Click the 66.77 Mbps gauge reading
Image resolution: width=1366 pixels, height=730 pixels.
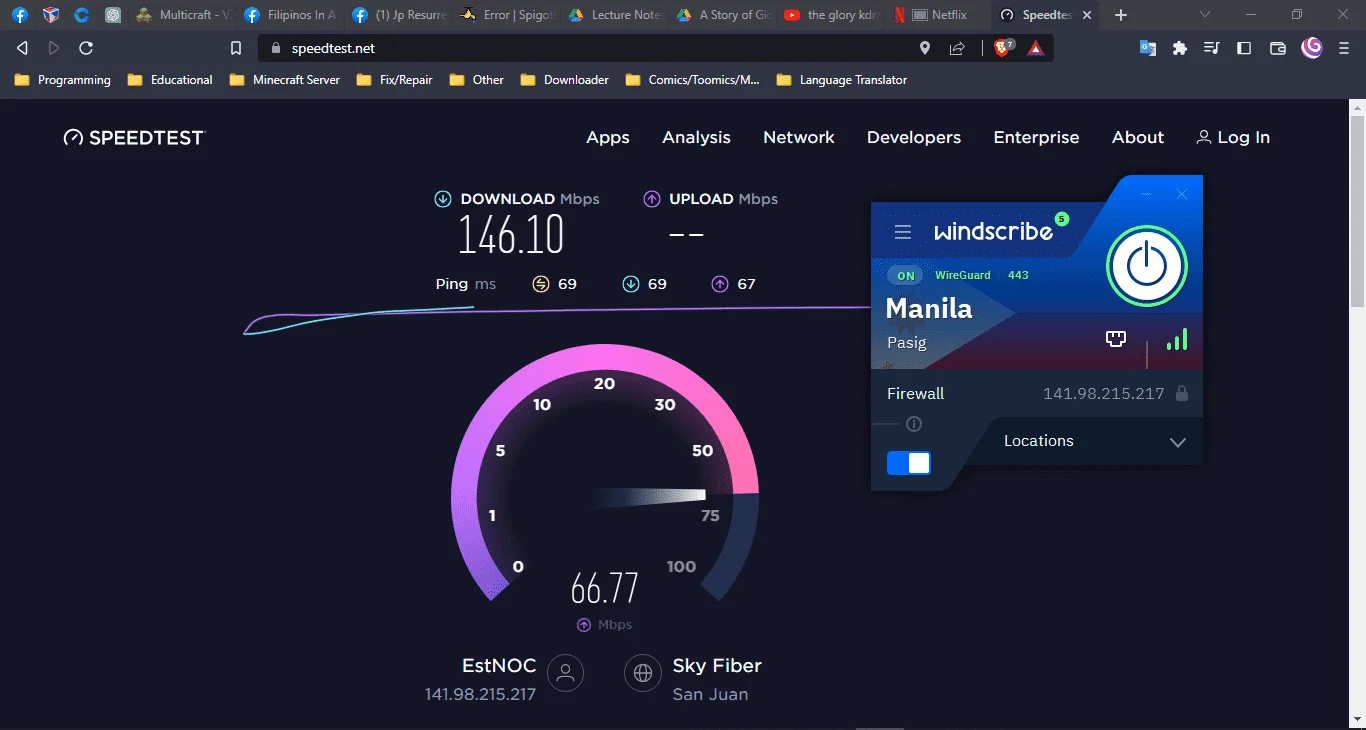(x=604, y=588)
